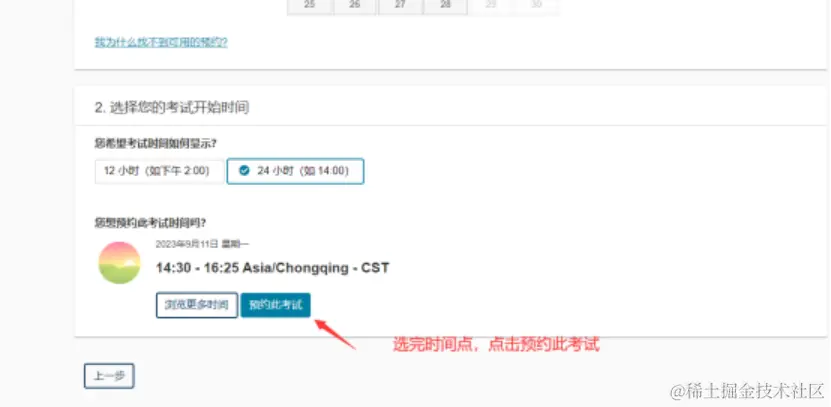The height and width of the screenshot is (407, 831).
Task: Go back with the 上一步 button
Action: pos(109,376)
